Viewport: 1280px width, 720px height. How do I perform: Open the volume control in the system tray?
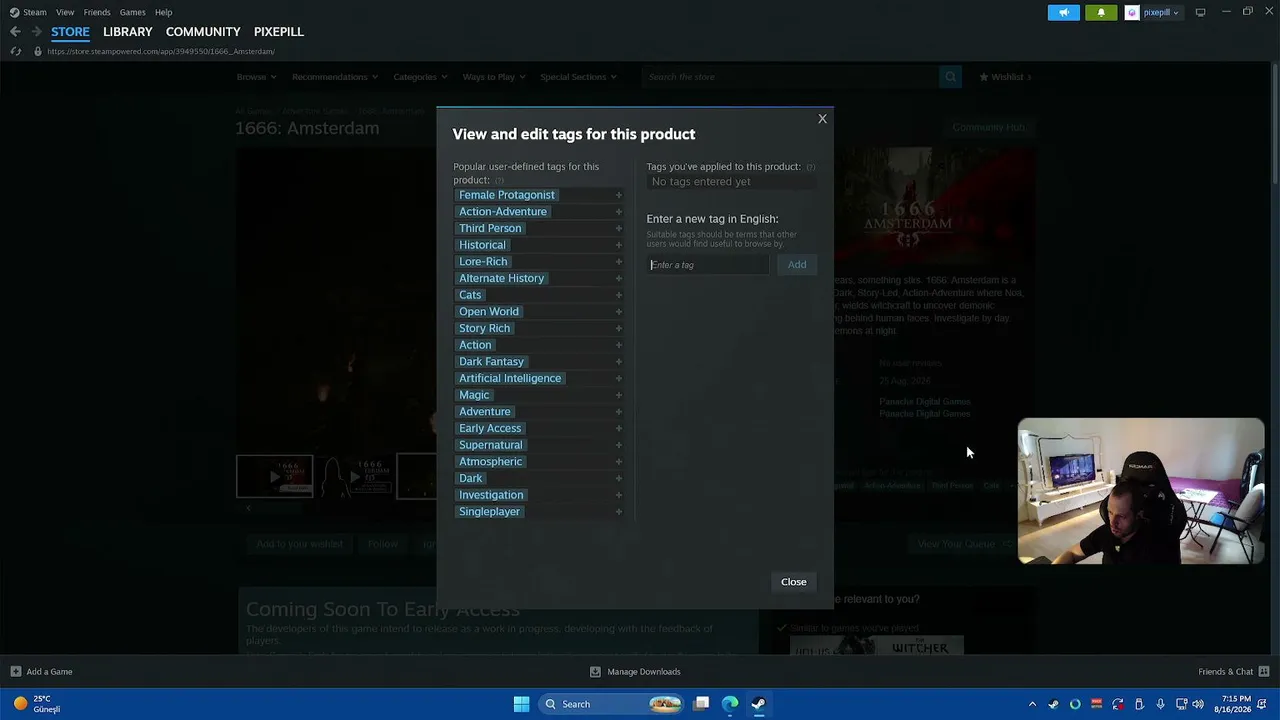[1198, 704]
